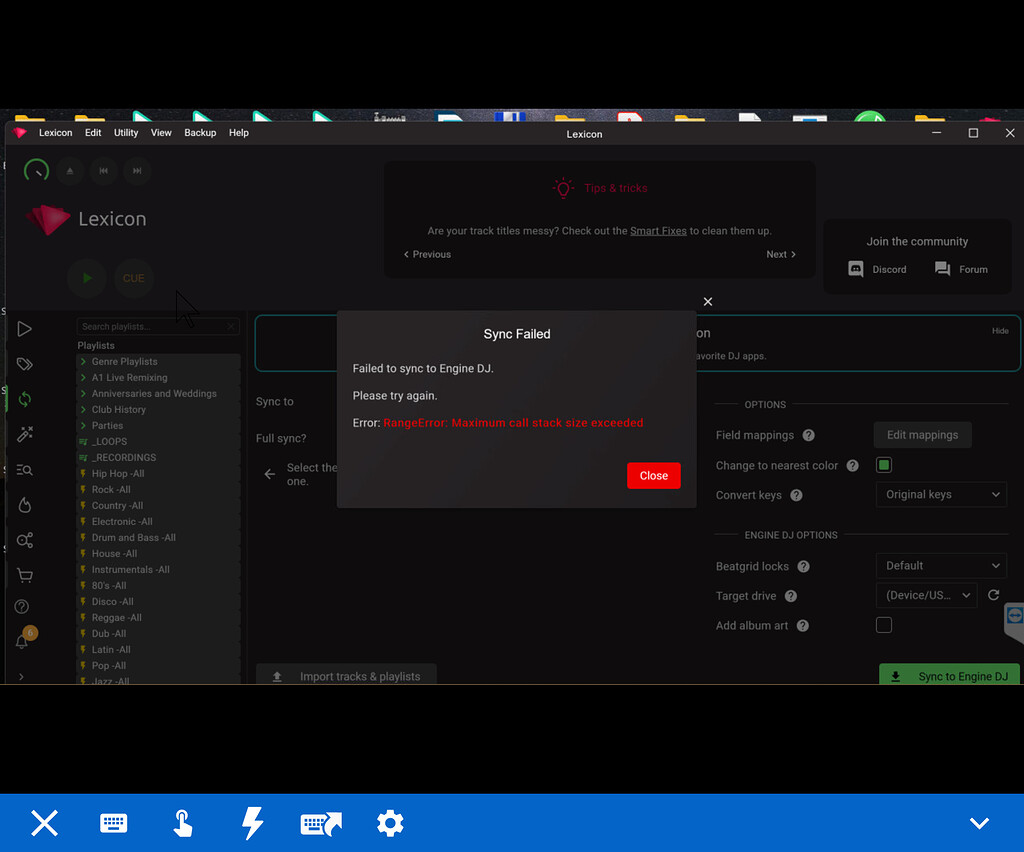Click the settings gear on the bottom blue bar
Viewport: 1024px width, 852px height.
(390, 823)
